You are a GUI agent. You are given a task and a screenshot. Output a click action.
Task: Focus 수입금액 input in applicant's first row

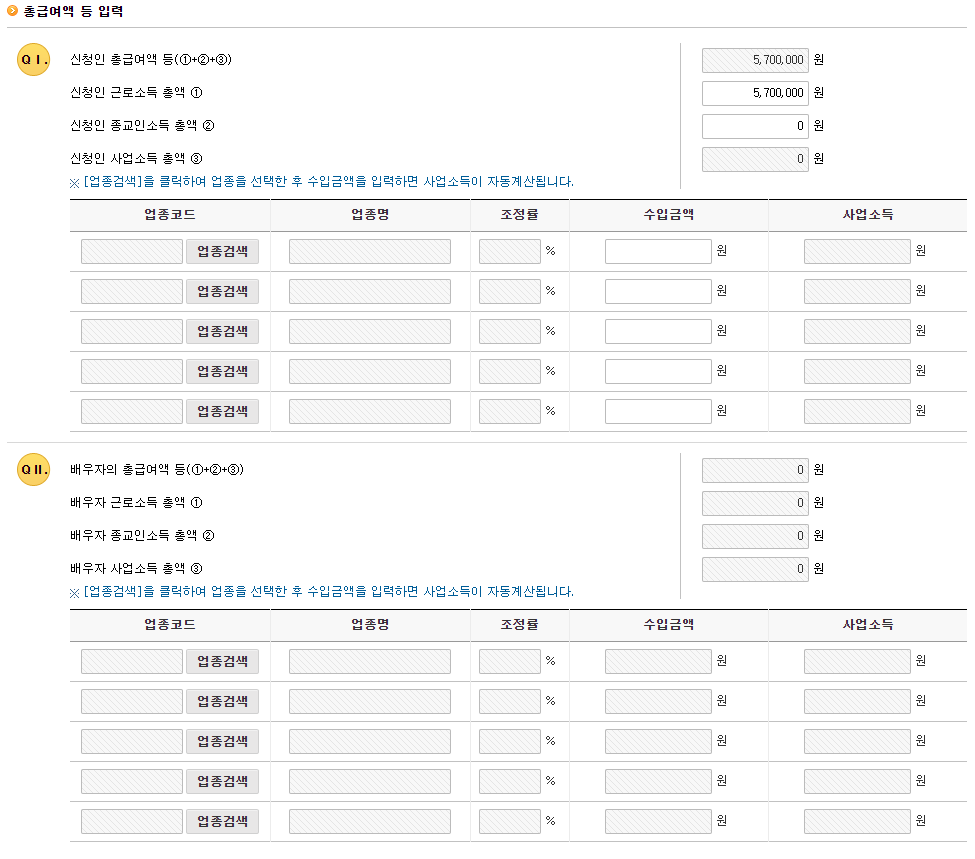coord(658,251)
